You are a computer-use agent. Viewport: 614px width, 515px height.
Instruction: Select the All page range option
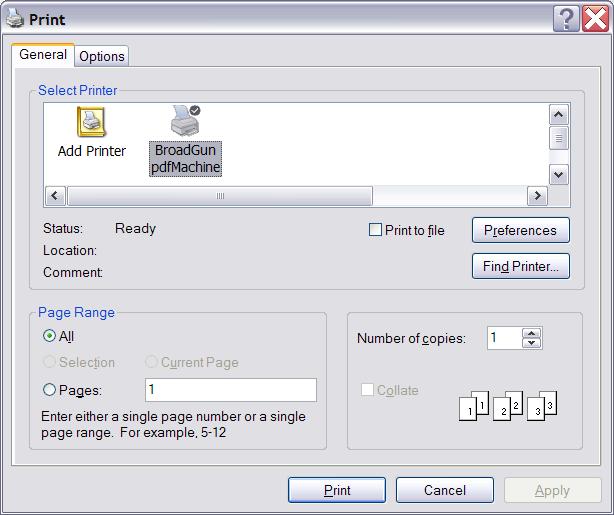[x=49, y=336]
